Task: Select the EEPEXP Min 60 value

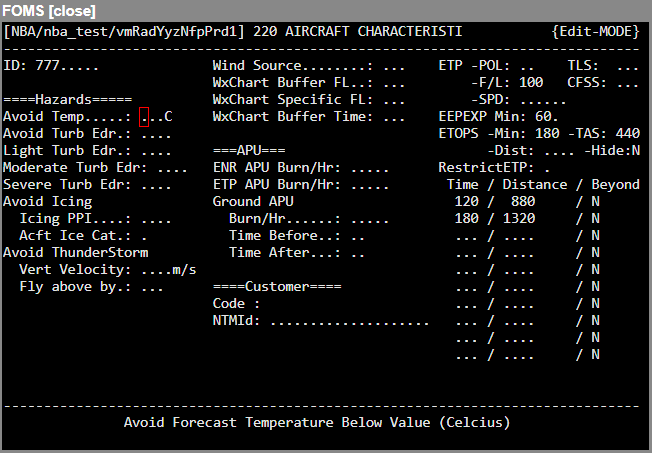Action: pos(547,117)
